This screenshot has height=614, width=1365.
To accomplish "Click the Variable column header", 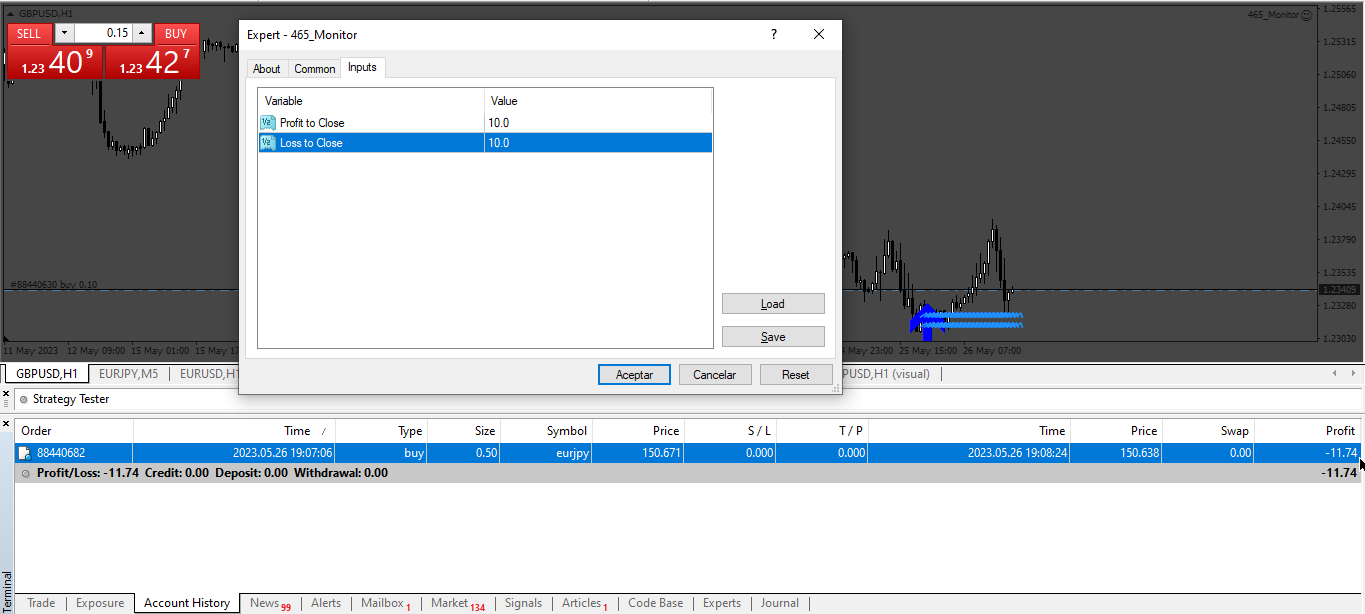I will point(372,101).
